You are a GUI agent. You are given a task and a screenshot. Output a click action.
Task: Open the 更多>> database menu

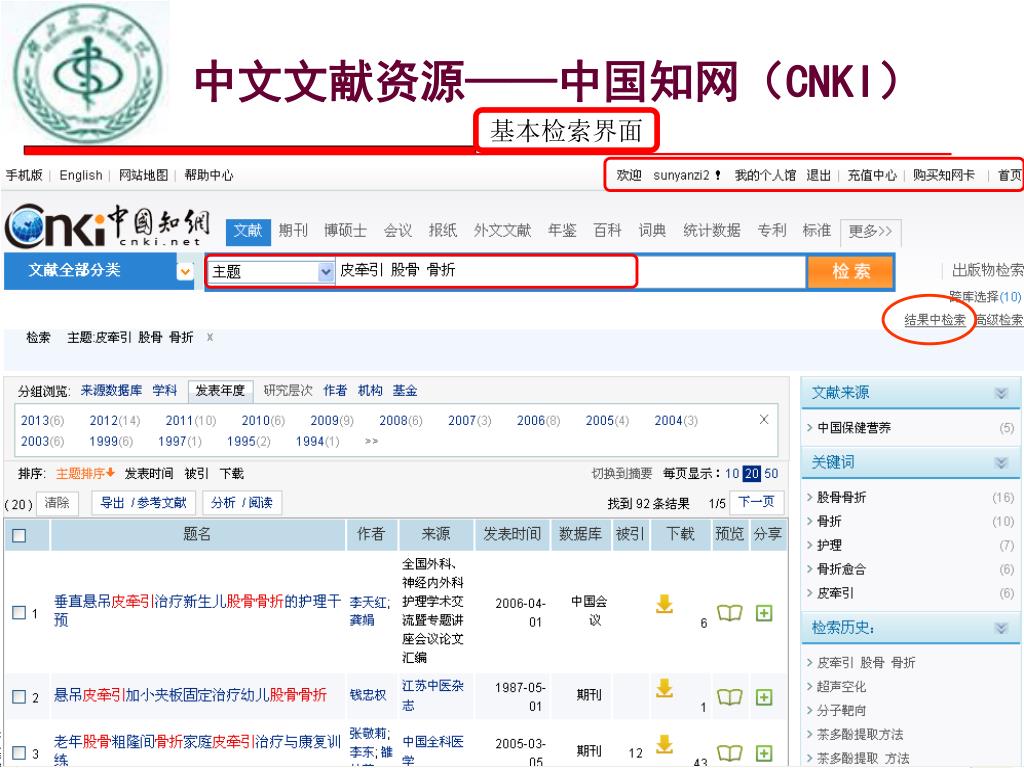[x=870, y=231]
